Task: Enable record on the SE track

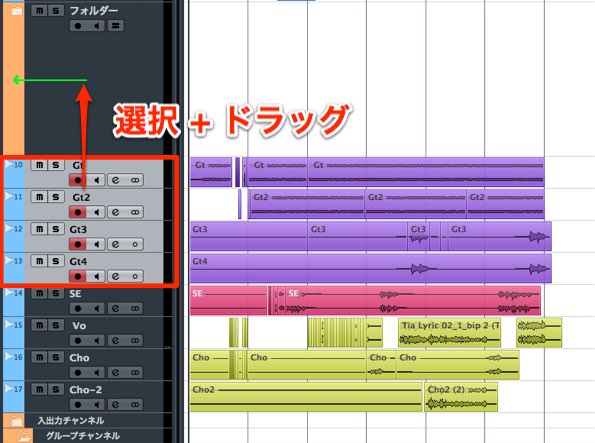Action: 78,308
